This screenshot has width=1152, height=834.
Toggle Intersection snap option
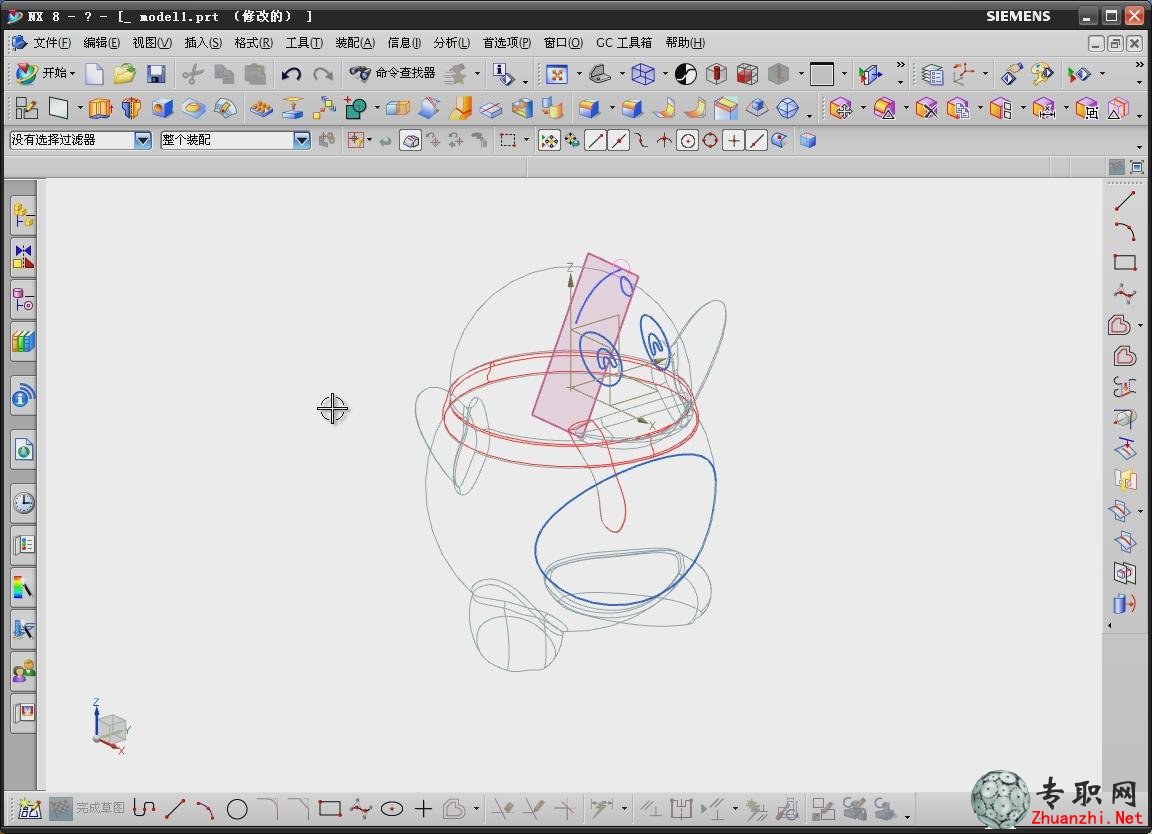click(664, 140)
